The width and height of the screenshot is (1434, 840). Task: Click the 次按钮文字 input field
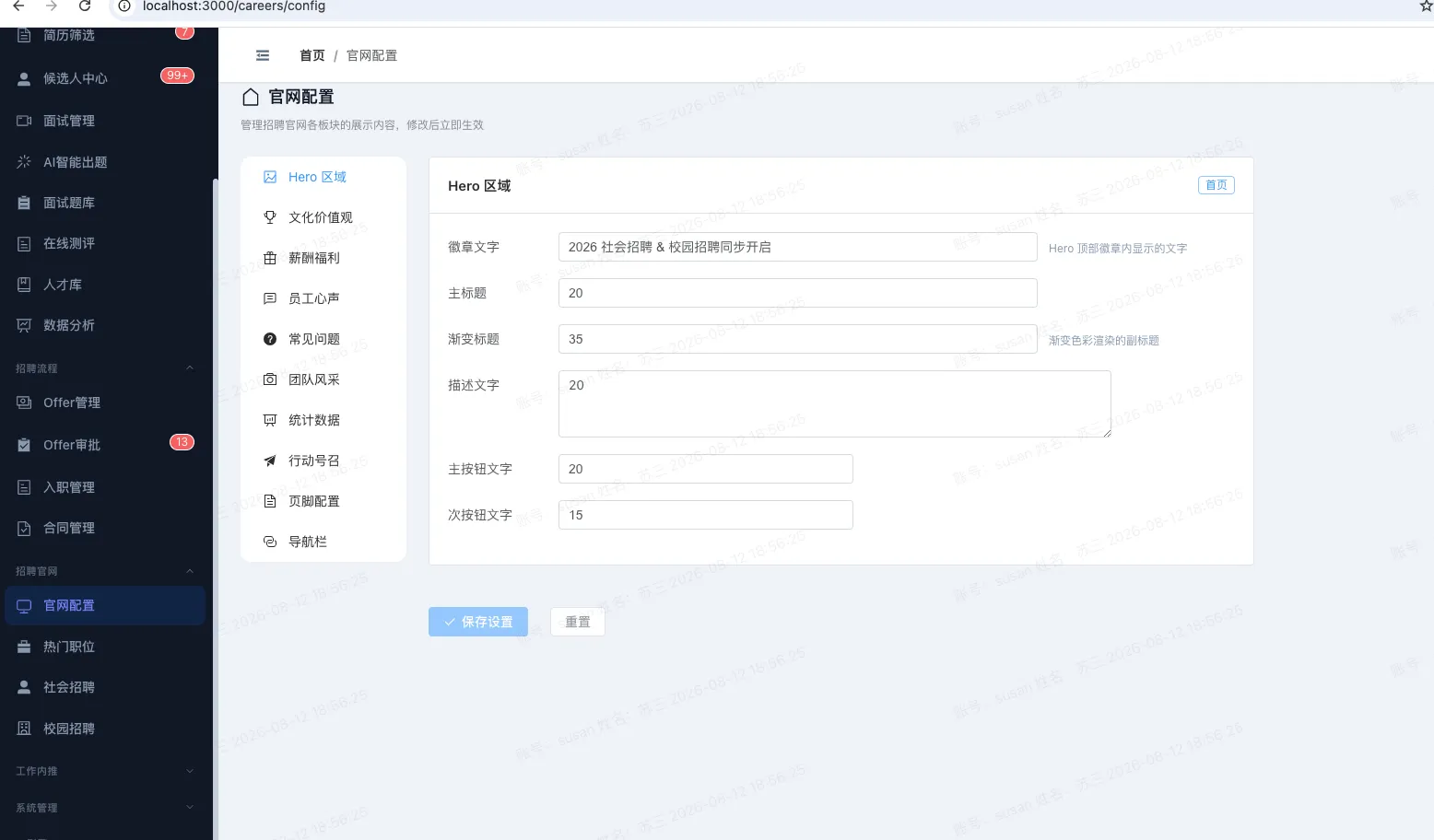(x=706, y=515)
